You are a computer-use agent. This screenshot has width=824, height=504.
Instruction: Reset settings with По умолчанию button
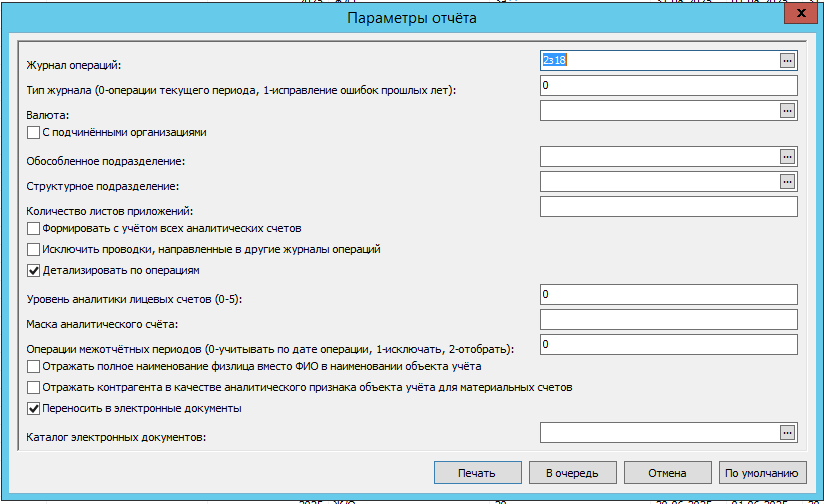click(760, 472)
